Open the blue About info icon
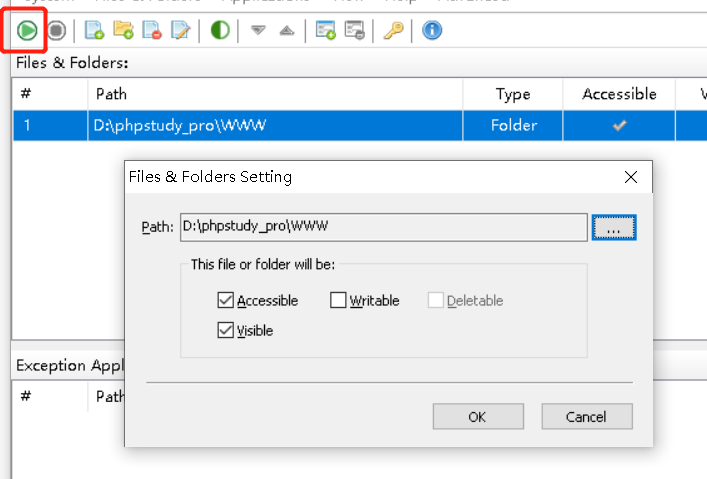 tap(432, 31)
